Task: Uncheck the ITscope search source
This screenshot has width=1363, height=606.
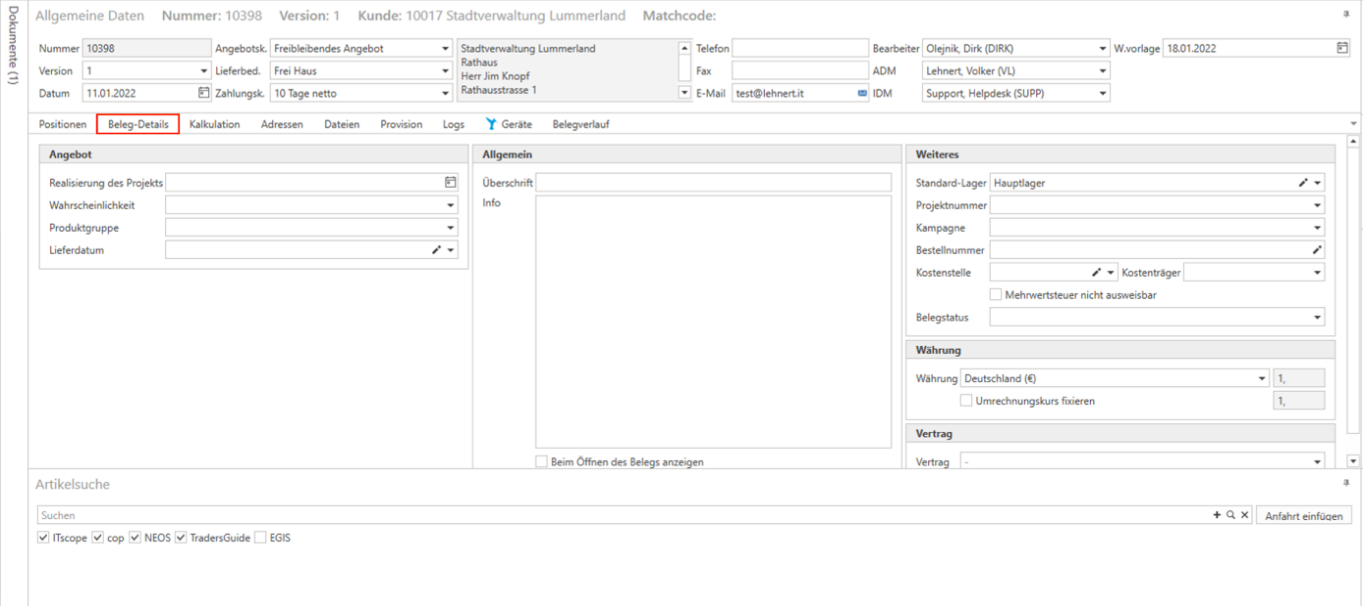Action: [43, 538]
